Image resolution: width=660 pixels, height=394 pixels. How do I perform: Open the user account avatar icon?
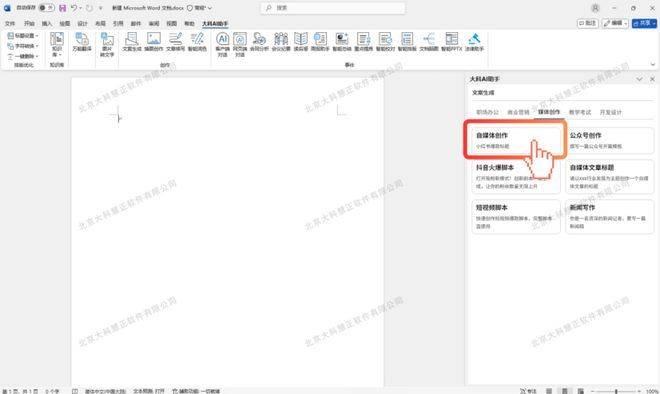point(595,8)
